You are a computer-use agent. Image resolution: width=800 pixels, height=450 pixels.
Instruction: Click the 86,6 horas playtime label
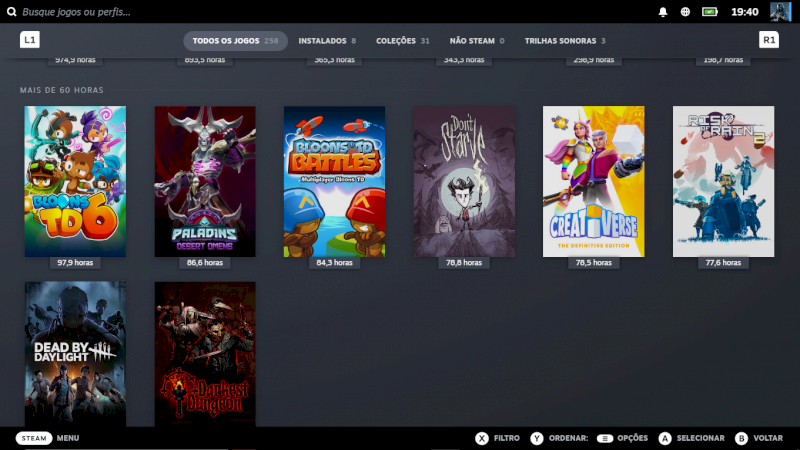(205, 263)
